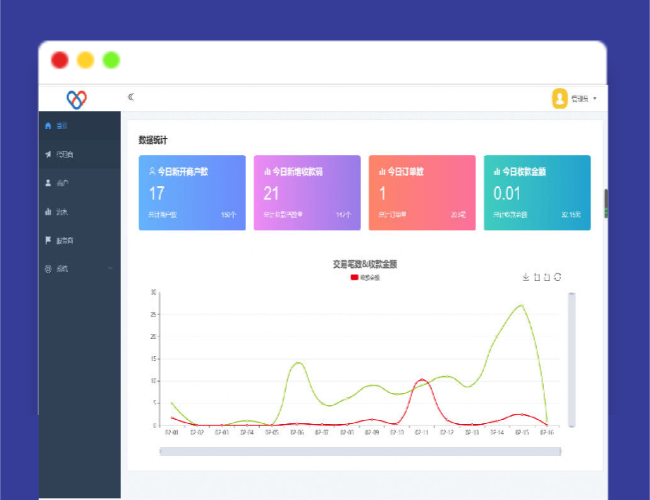Click the person icon in the sidebar
650x500 pixels.
coord(48,183)
